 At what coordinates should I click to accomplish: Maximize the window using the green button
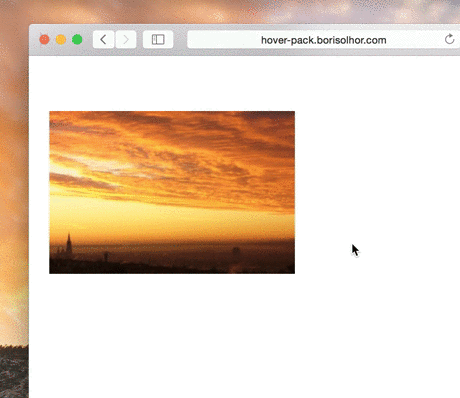[x=77, y=40]
